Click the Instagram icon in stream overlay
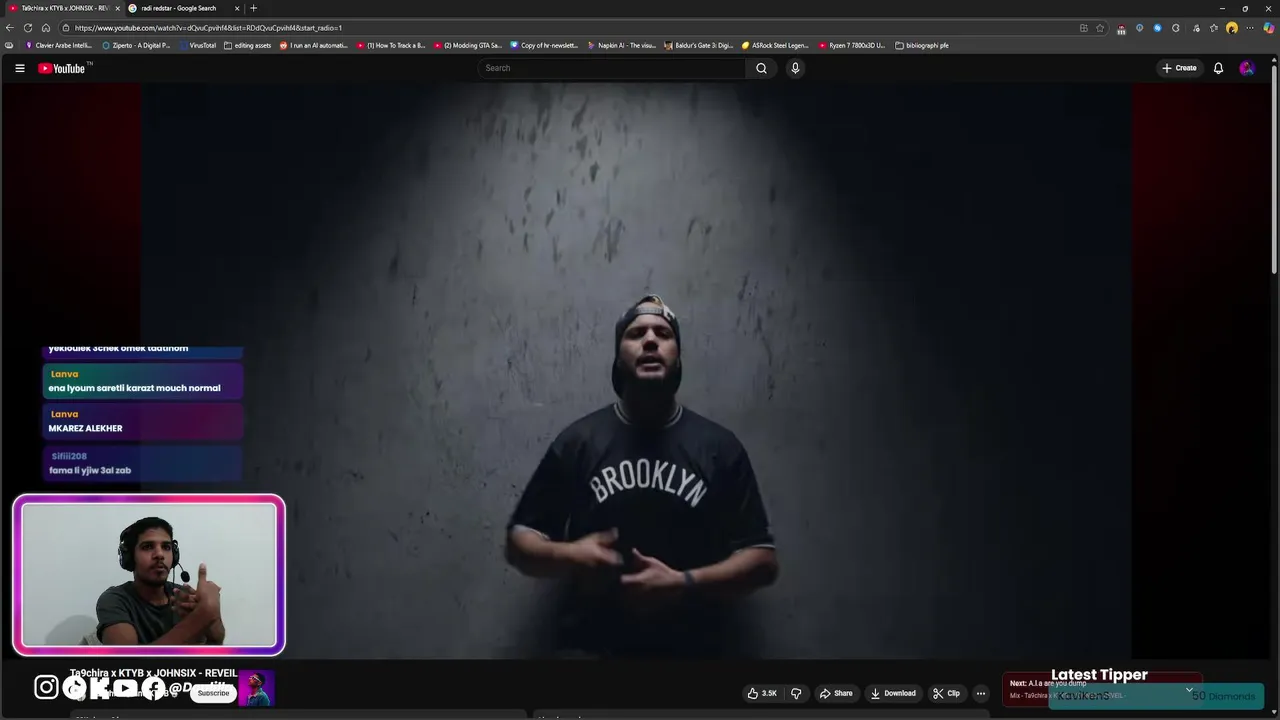Screen dimensions: 1280x720 point(46,687)
